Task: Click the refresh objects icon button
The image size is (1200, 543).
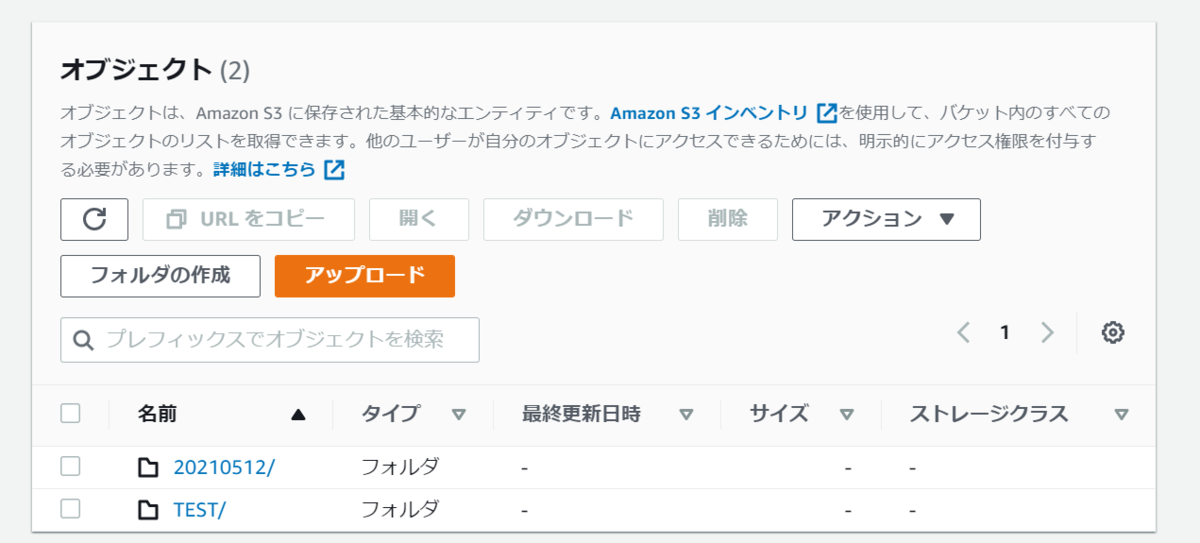Action: [94, 219]
